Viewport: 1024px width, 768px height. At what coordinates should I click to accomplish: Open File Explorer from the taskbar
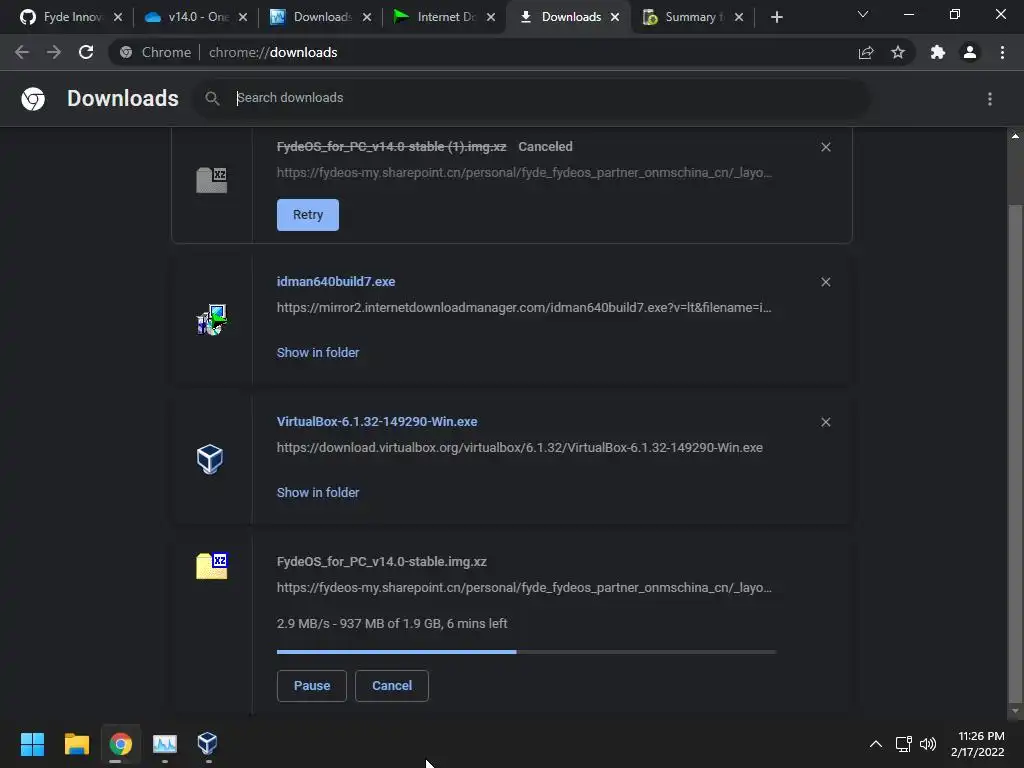click(76, 744)
